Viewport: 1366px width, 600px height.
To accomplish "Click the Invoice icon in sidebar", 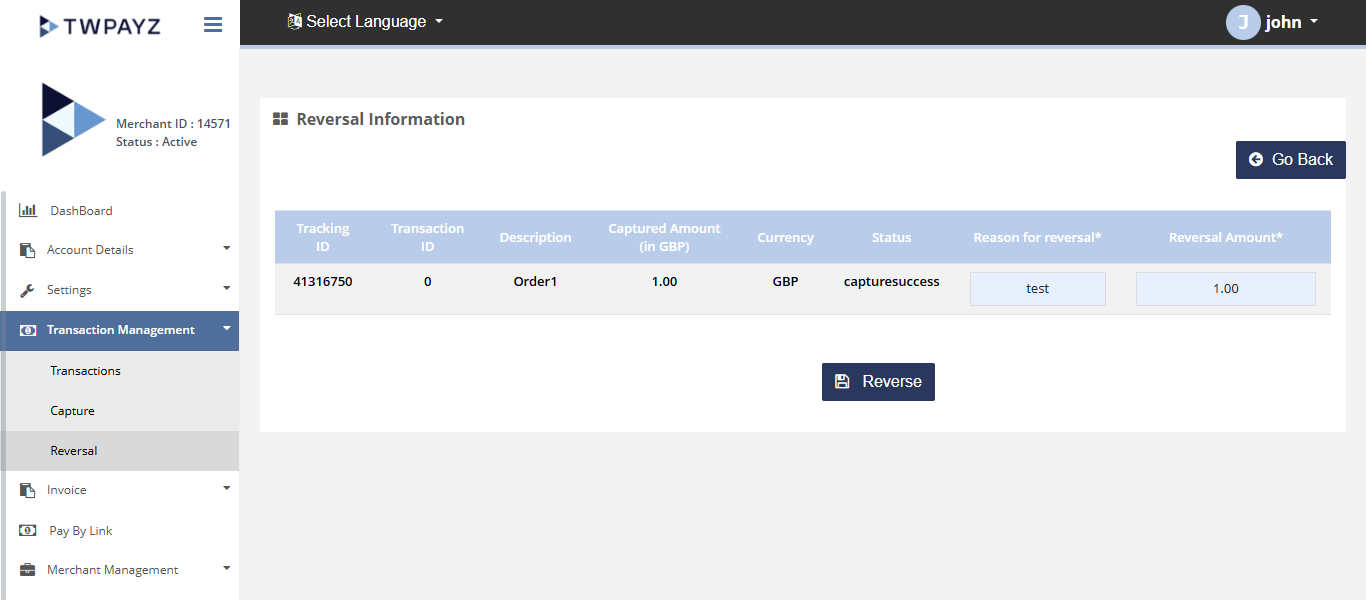I will pos(28,490).
